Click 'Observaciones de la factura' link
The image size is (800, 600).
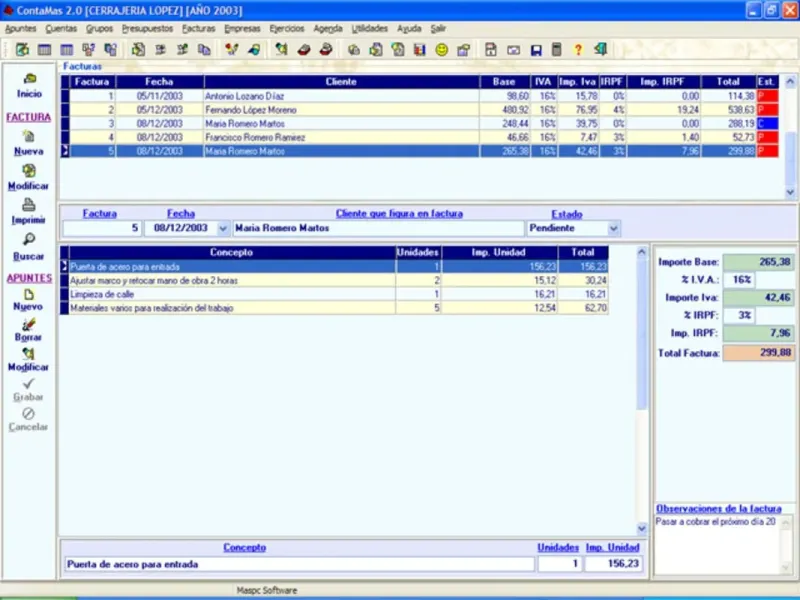click(718, 509)
